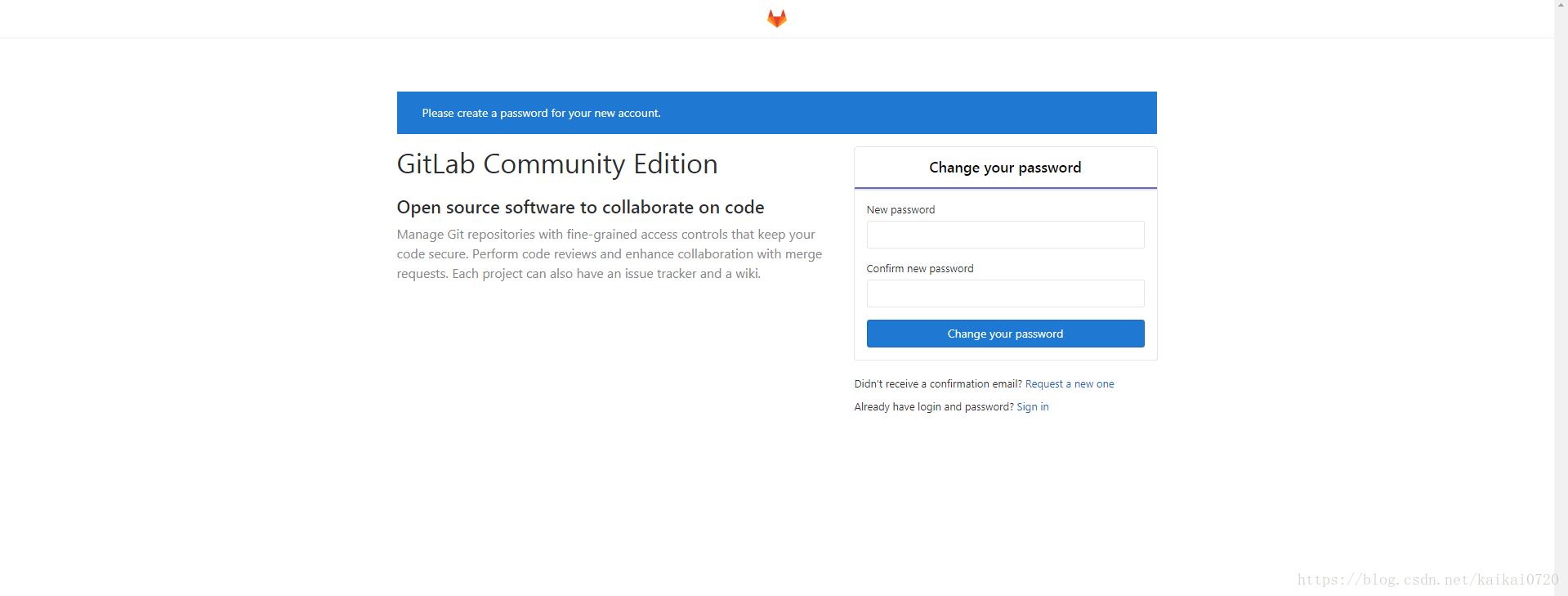This screenshot has width=1568, height=596.
Task: Select the Change your password panel heading
Action: click(x=1005, y=168)
